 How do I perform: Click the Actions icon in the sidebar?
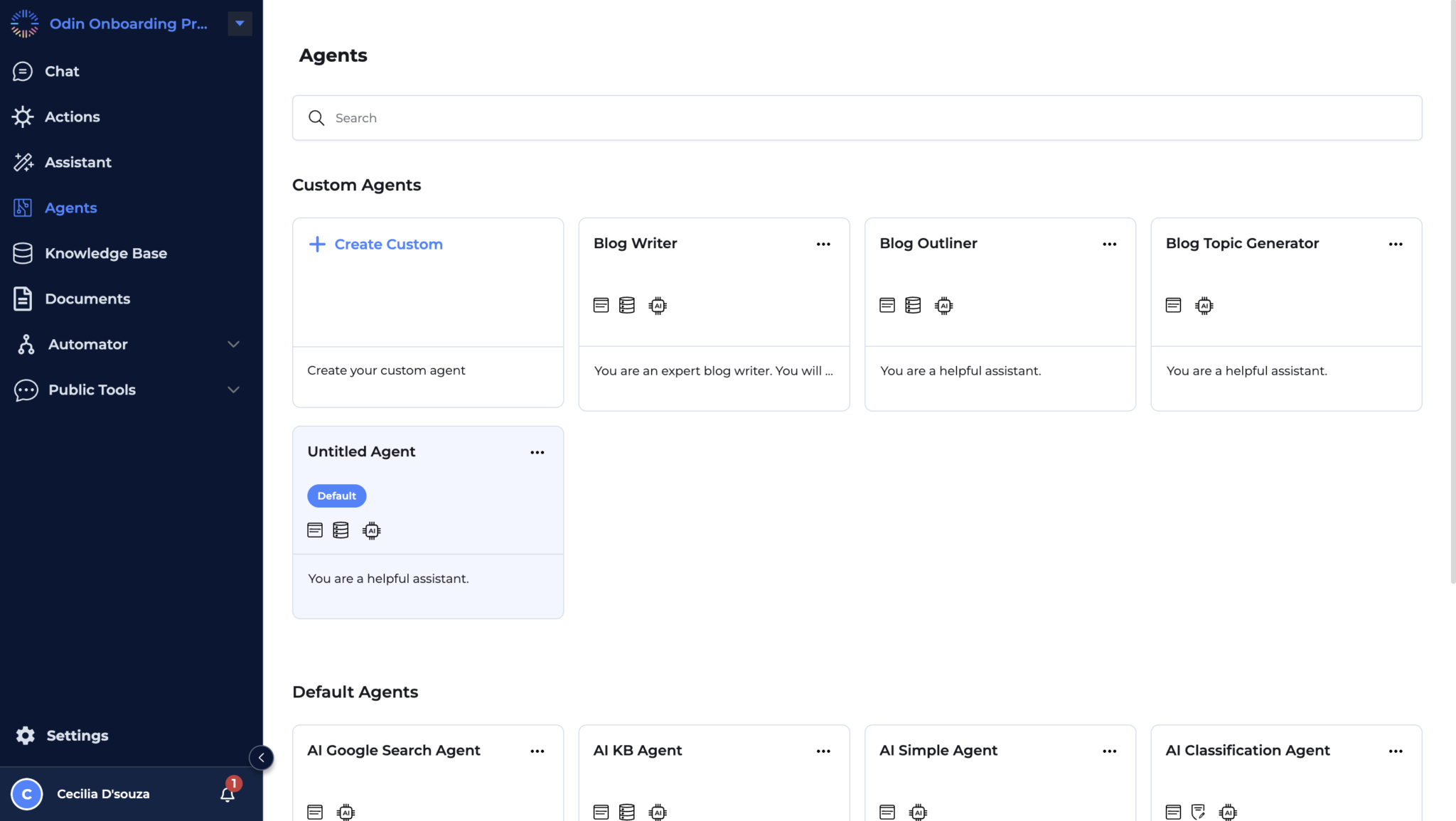tap(23, 117)
